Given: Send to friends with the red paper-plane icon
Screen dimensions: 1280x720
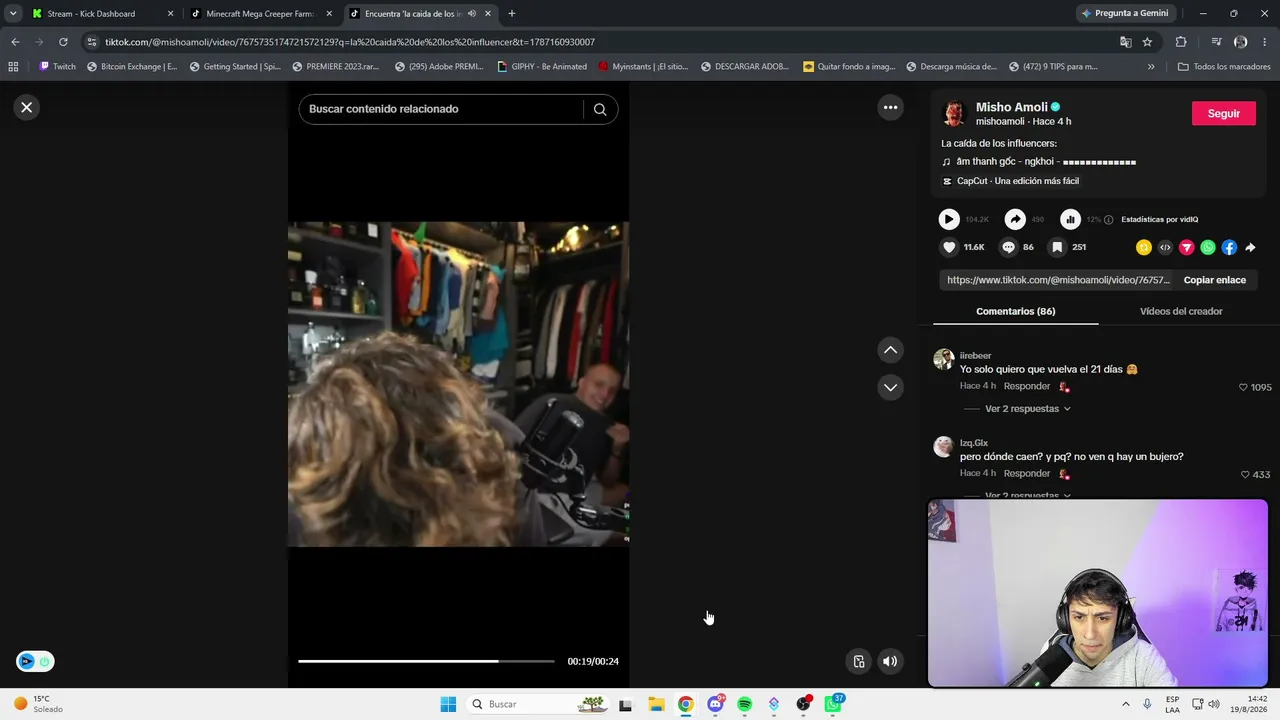Looking at the screenshot, I should pyautogui.click(x=1187, y=247).
